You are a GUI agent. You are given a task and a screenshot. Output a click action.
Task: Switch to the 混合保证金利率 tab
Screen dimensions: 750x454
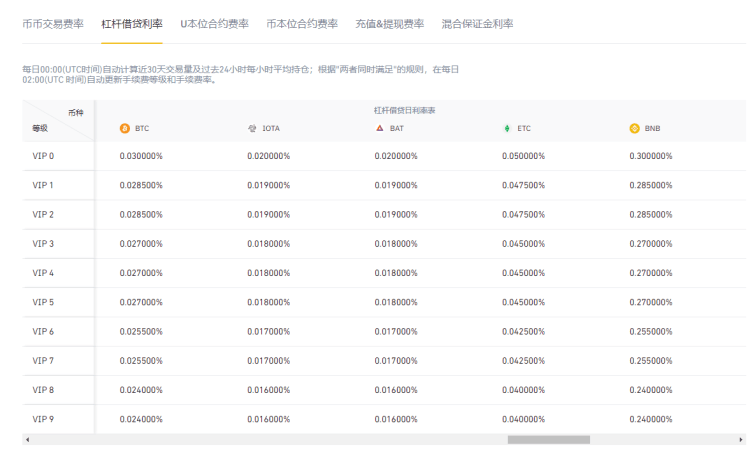[478, 23]
